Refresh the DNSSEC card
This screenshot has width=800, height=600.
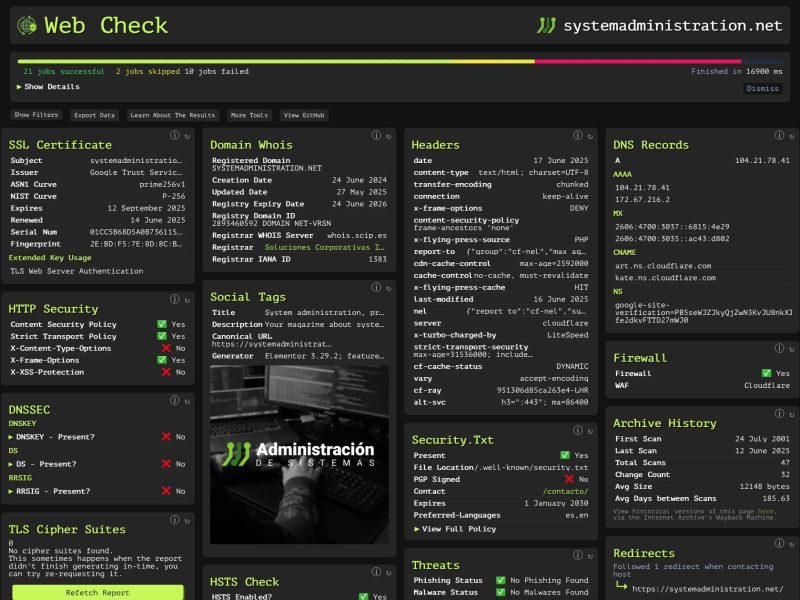click(187, 401)
